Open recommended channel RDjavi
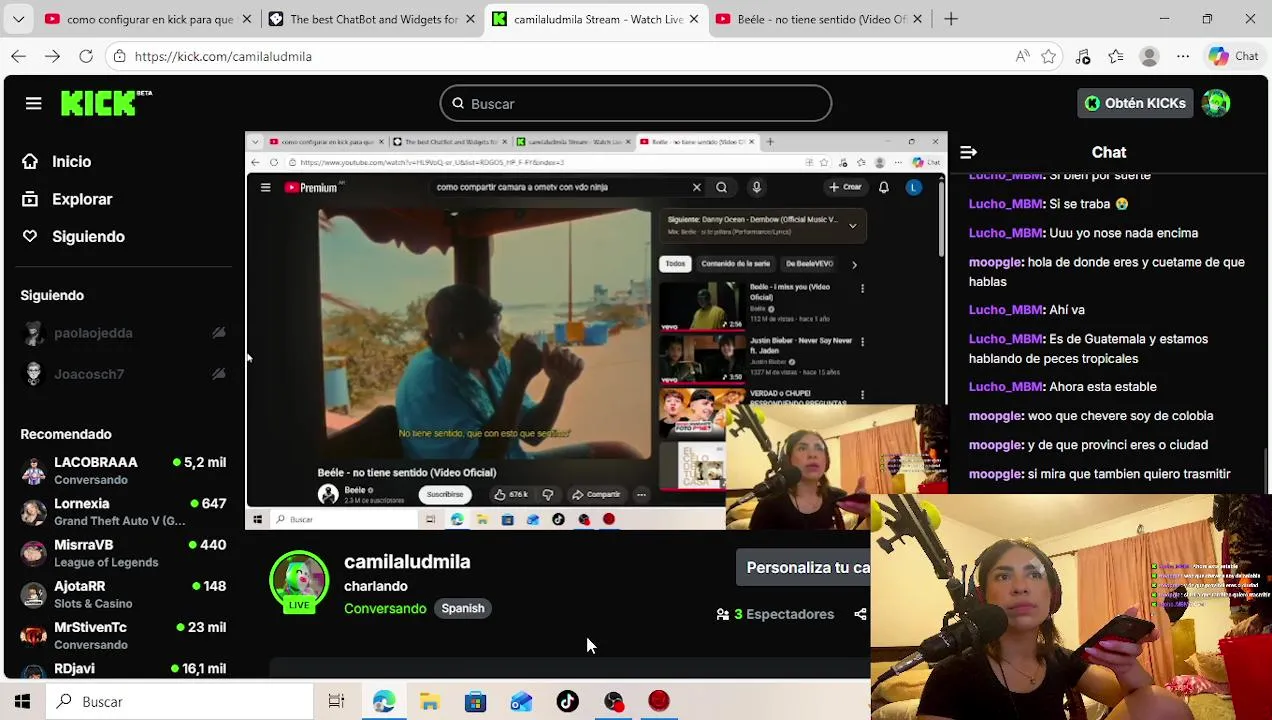1272x720 pixels. [124, 668]
